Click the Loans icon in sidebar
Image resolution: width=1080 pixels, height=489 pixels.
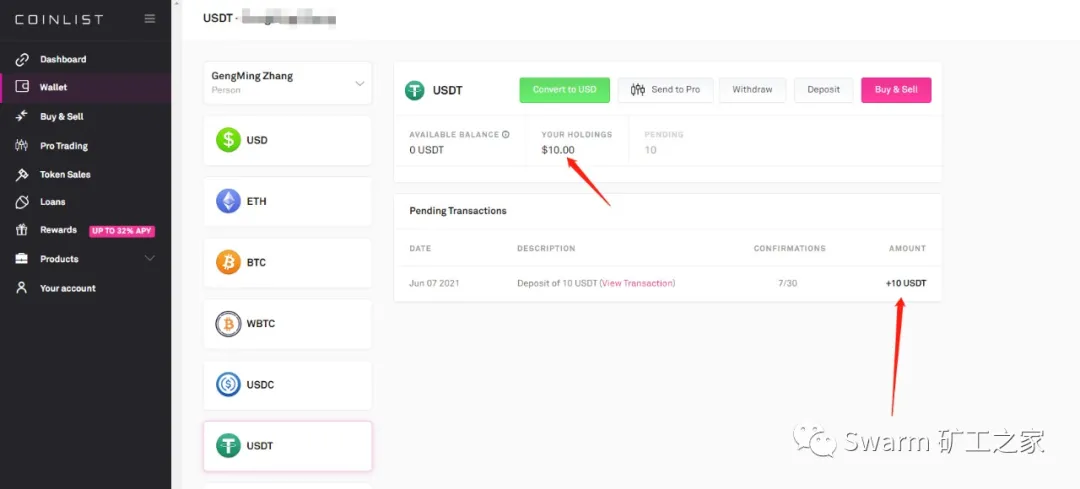[22, 202]
